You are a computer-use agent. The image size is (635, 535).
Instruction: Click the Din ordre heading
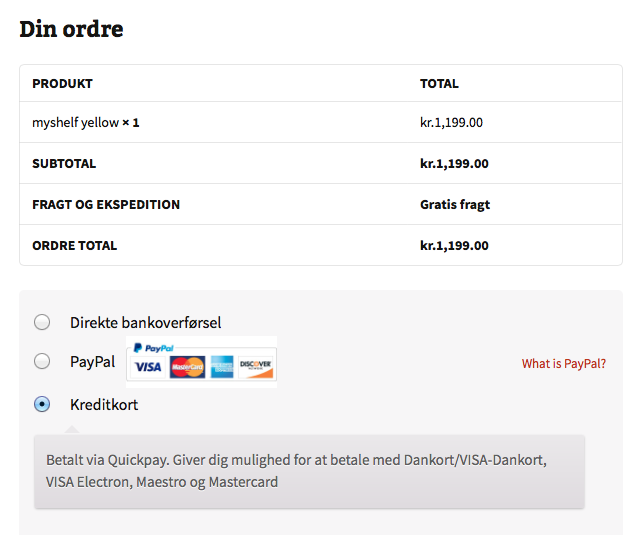tap(71, 29)
